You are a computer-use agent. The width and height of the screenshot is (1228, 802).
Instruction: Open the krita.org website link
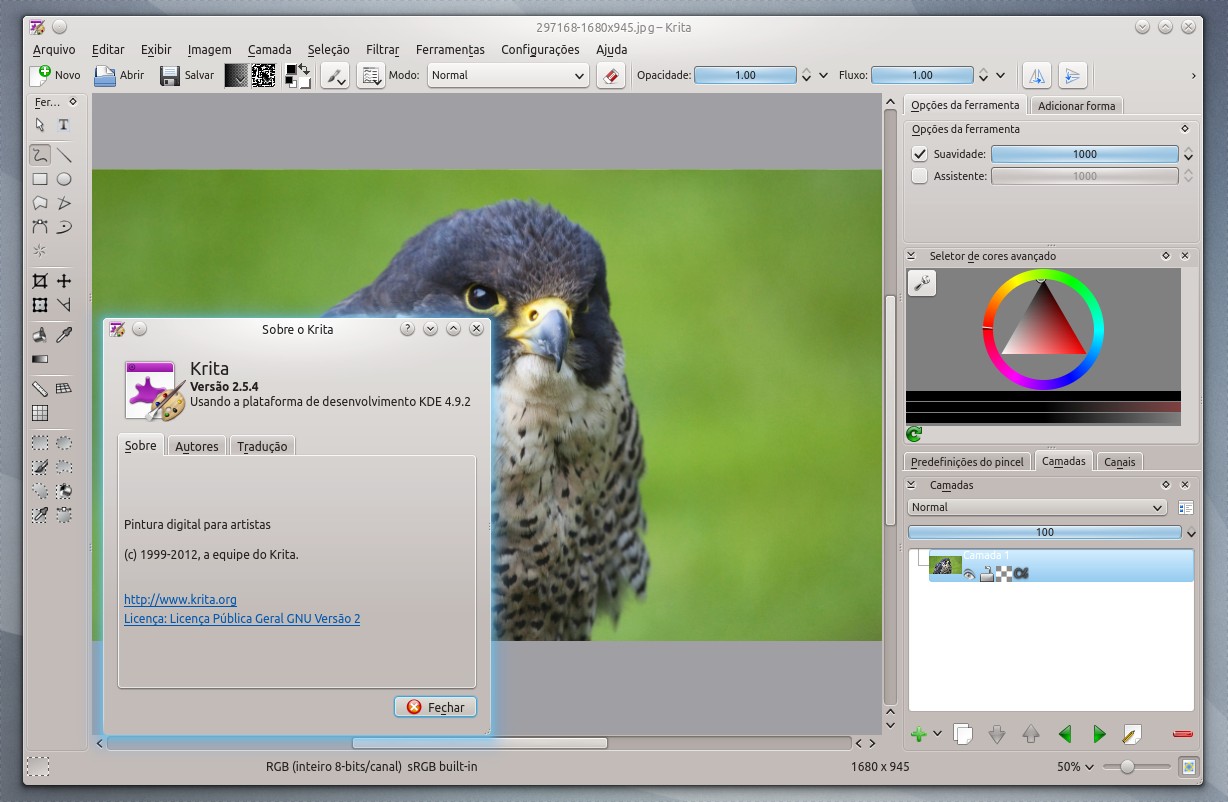[179, 599]
